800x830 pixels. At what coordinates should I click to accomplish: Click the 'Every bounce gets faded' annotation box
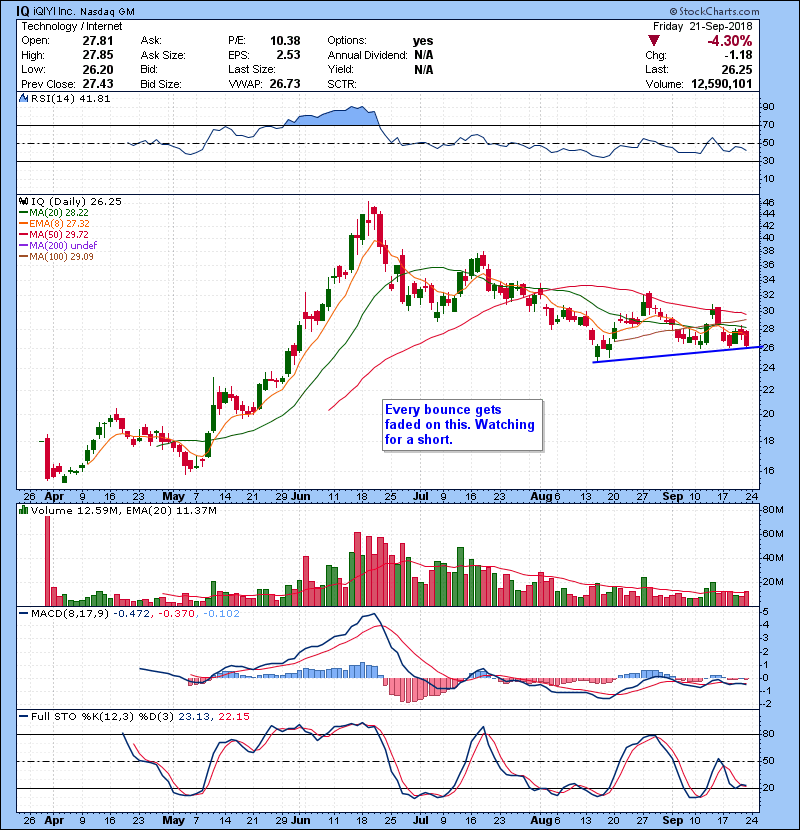point(462,425)
